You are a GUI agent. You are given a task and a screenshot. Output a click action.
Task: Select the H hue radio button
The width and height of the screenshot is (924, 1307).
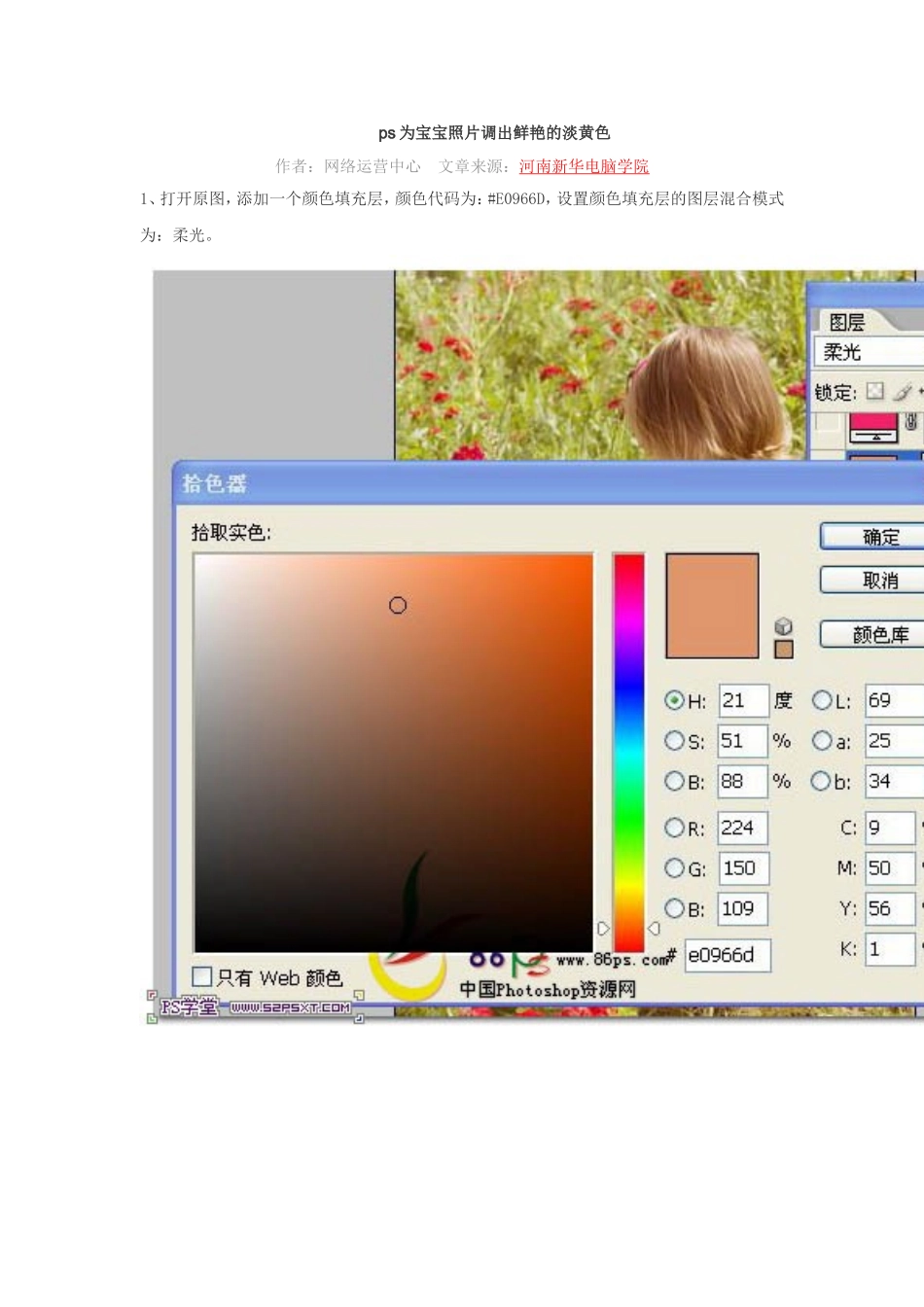click(x=674, y=700)
